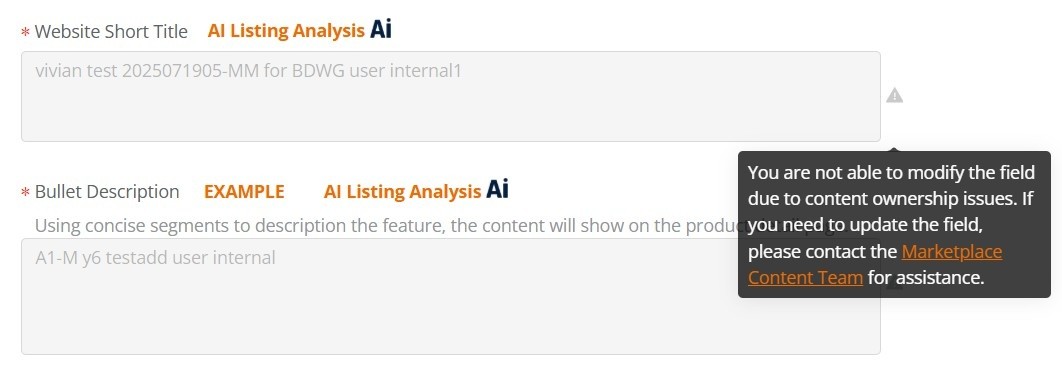Screen dimensions: 1062x371
Task: Click the red asterisk before Website Short Title
Action: click(26, 32)
